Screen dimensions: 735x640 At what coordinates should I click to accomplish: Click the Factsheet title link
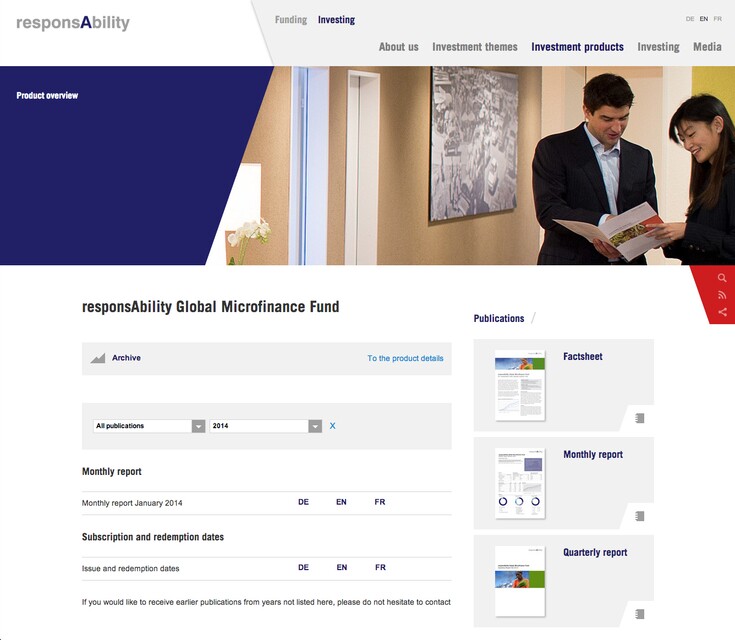[x=583, y=356]
